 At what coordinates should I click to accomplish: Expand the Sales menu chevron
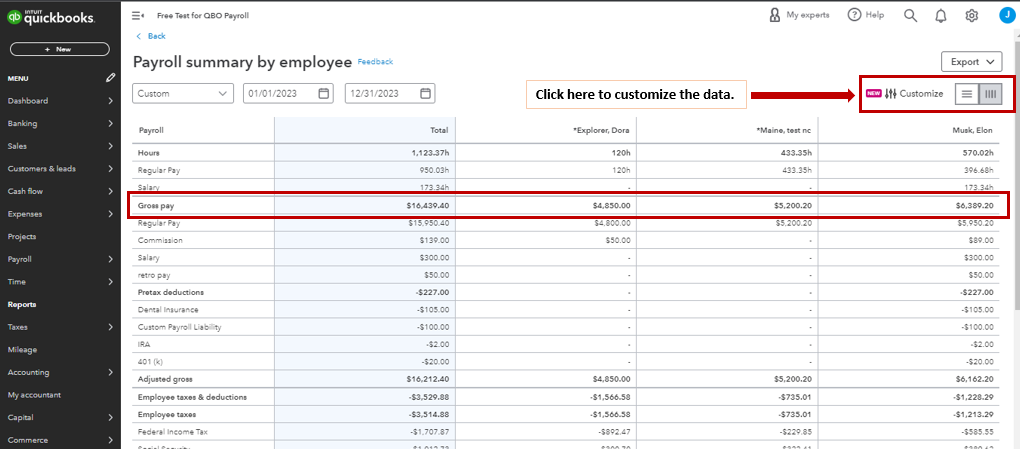[x=111, y=146]
